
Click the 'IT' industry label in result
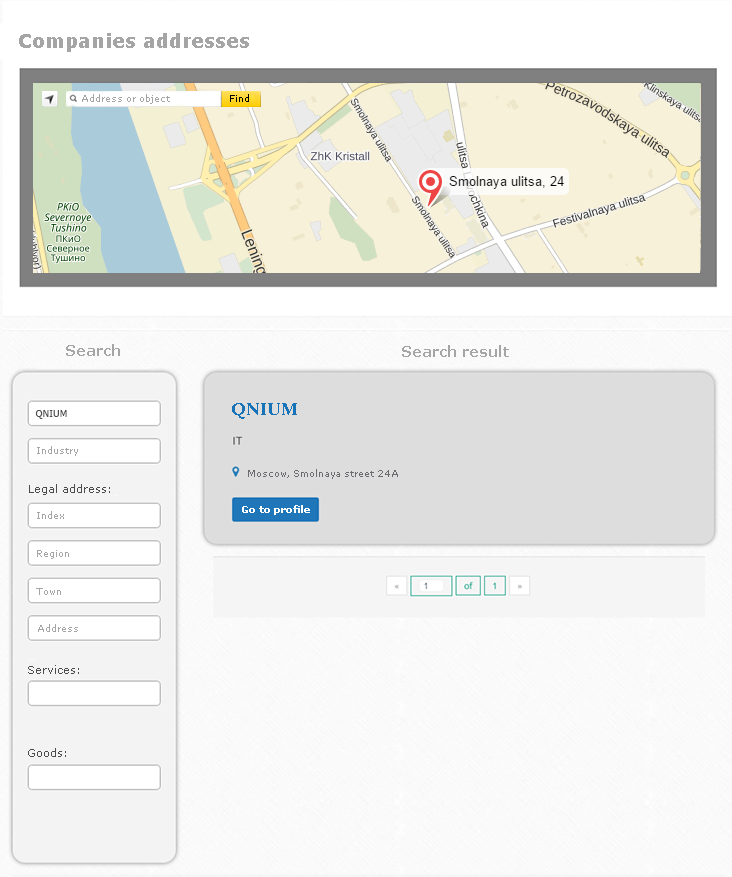pos(237,441)
